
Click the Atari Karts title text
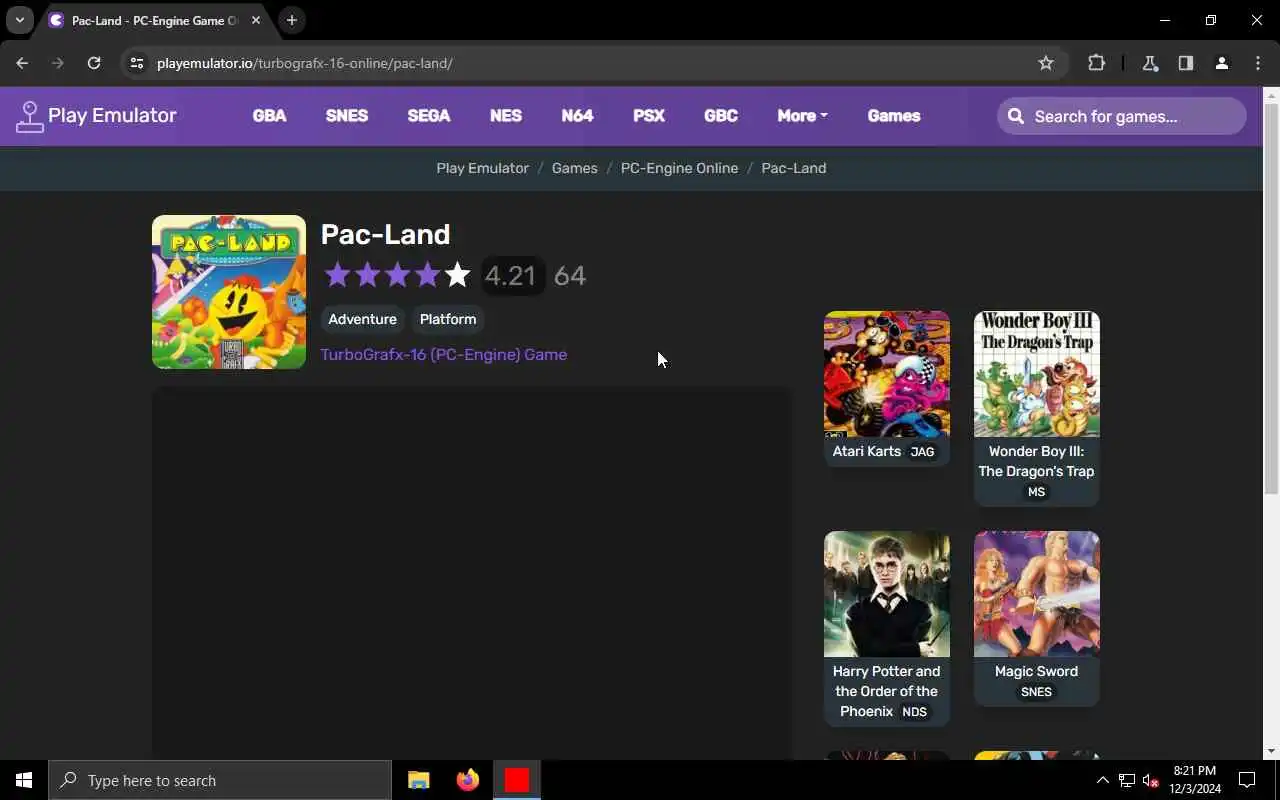tap(866, 451)
